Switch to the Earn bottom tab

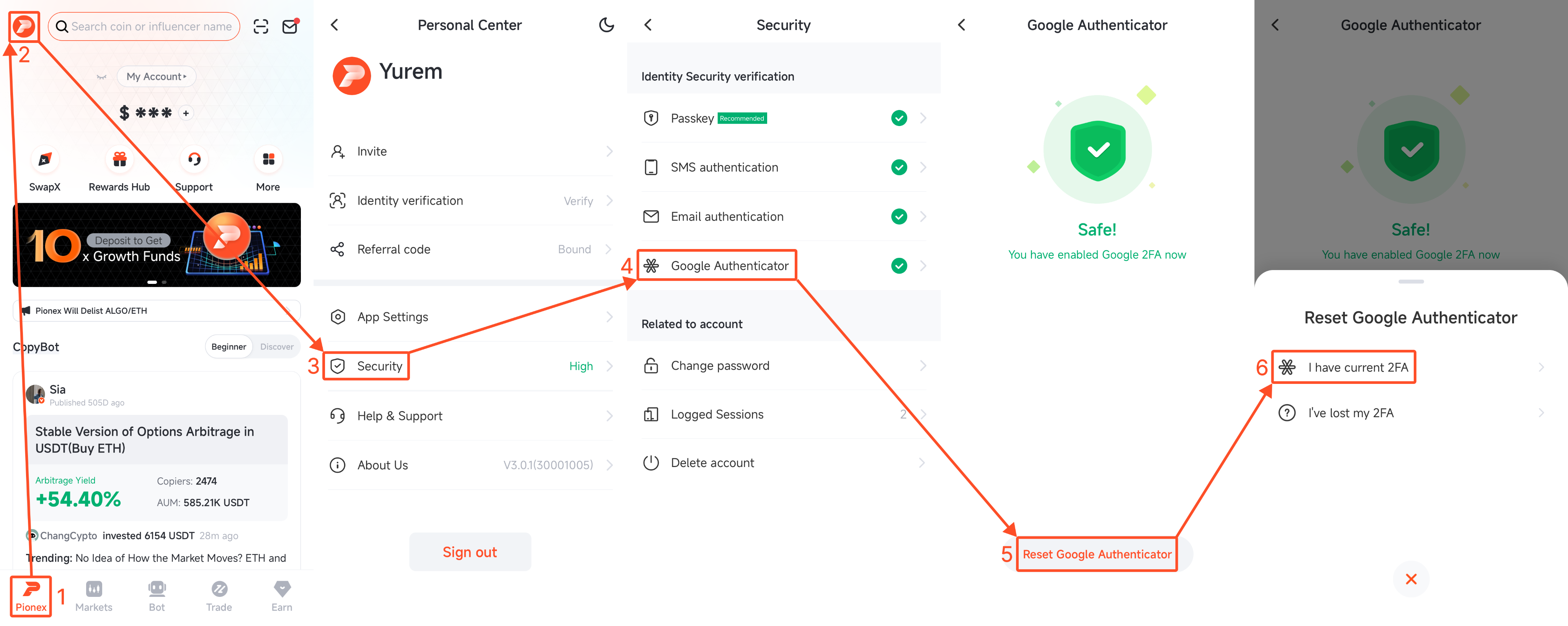282,596
